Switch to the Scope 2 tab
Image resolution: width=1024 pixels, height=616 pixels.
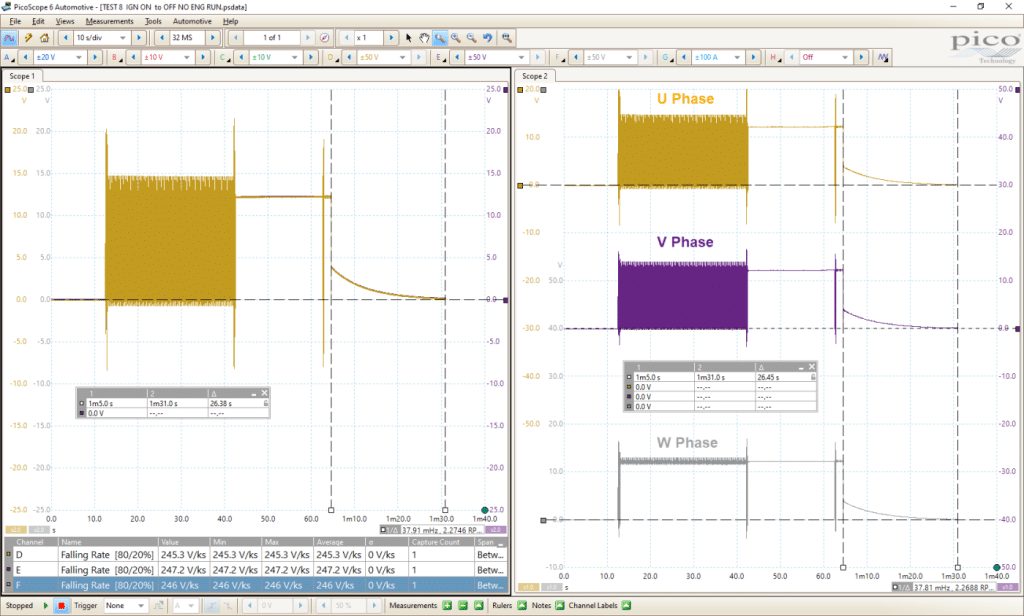point(535,76)
